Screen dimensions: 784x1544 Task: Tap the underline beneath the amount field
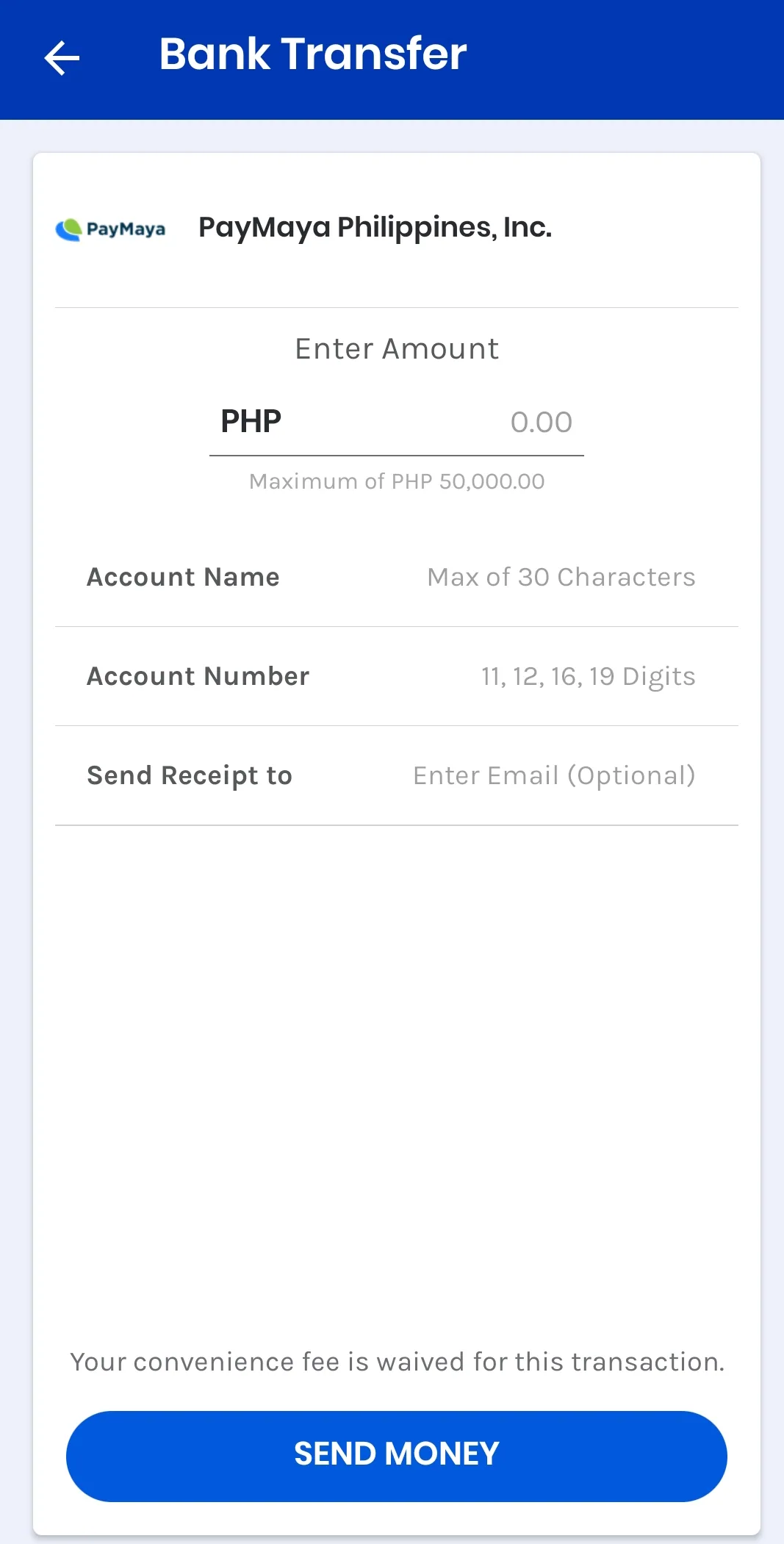397,456
